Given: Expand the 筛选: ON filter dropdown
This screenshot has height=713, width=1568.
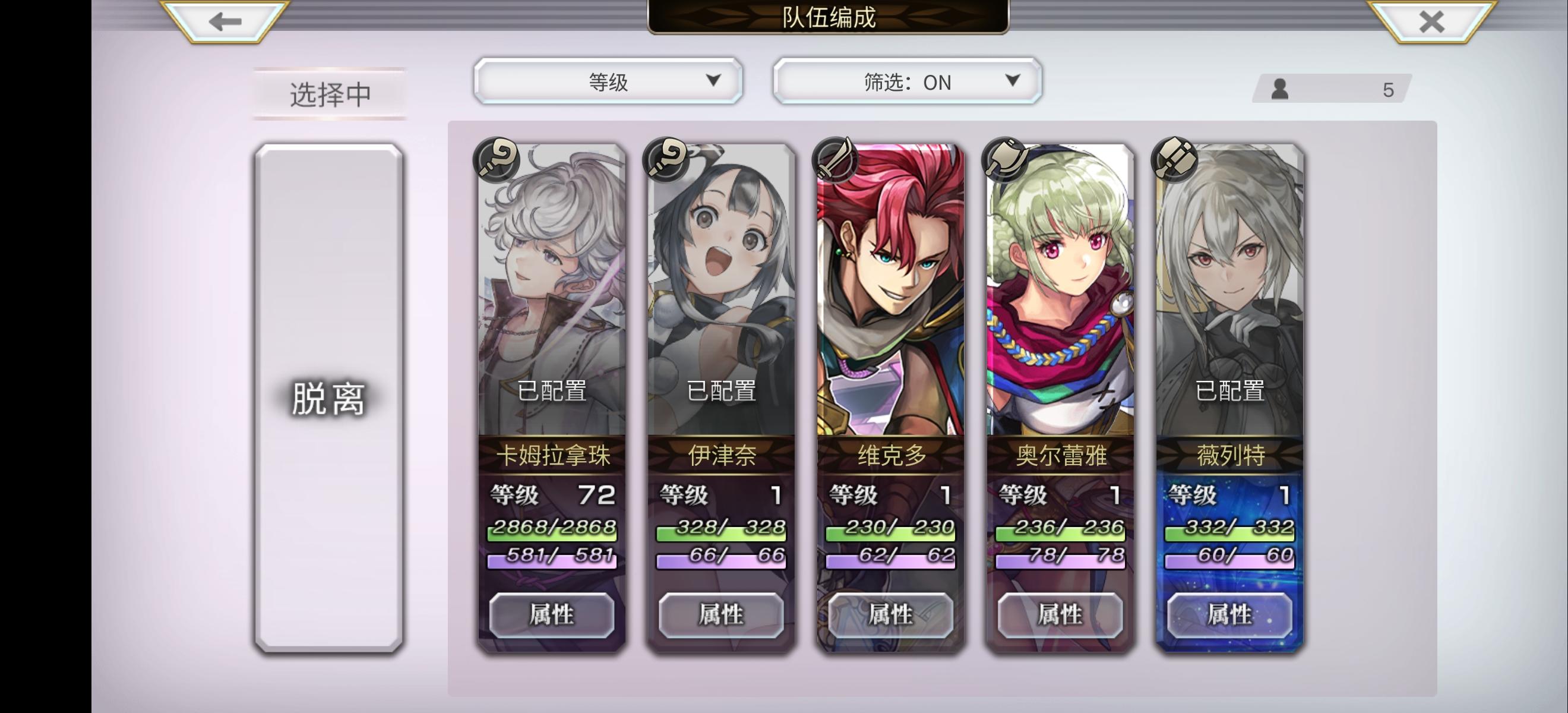Looking at the screenshot, I should [907, 81].
